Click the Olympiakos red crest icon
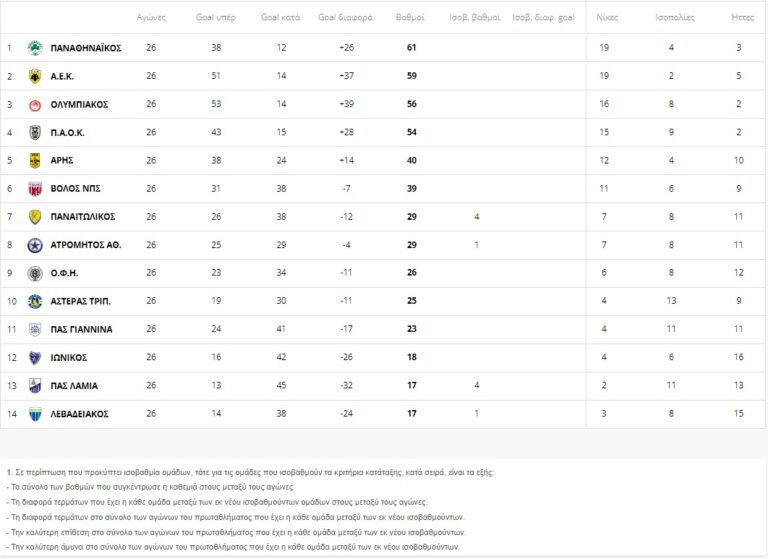768x559 pixels. click(35, 104)
